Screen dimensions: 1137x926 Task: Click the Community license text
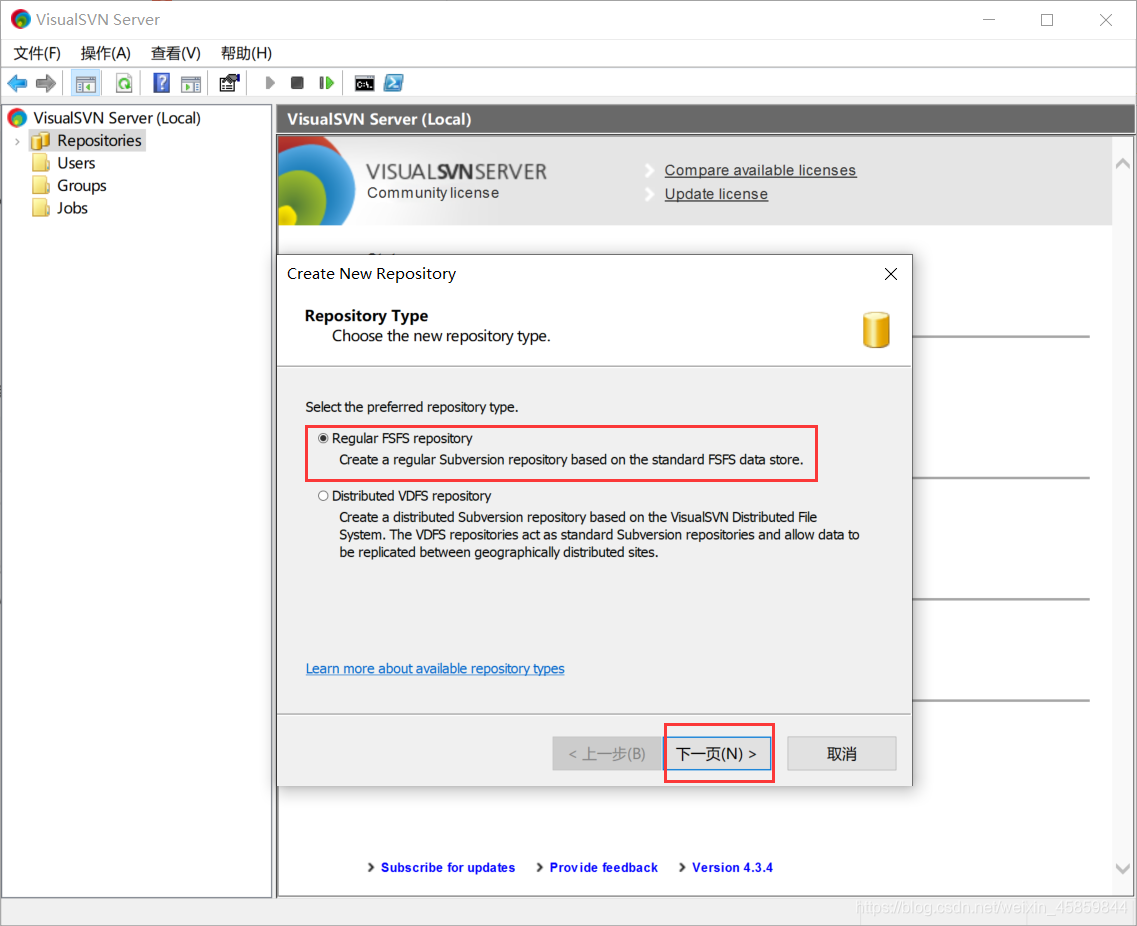tap(433, 193)
